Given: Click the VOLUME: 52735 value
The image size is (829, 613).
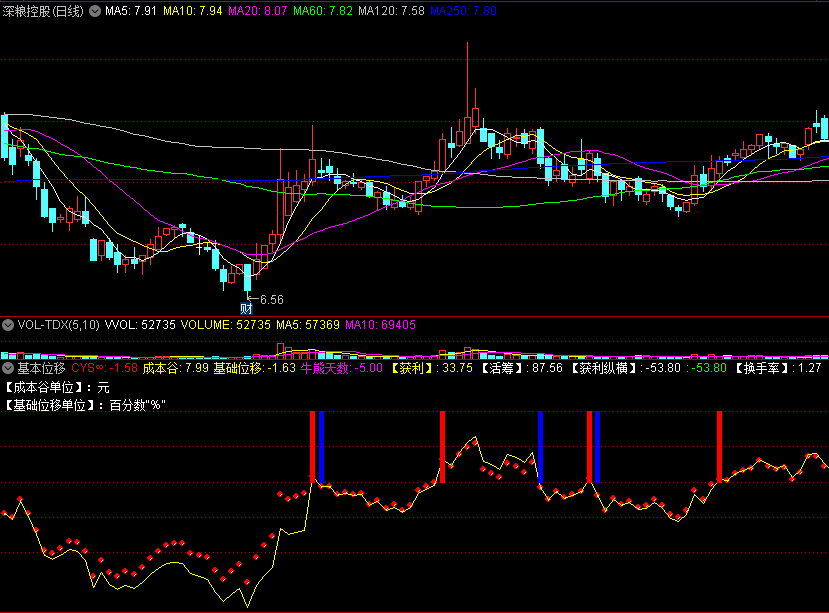Looking at the screenshot, I should (226, 325).
